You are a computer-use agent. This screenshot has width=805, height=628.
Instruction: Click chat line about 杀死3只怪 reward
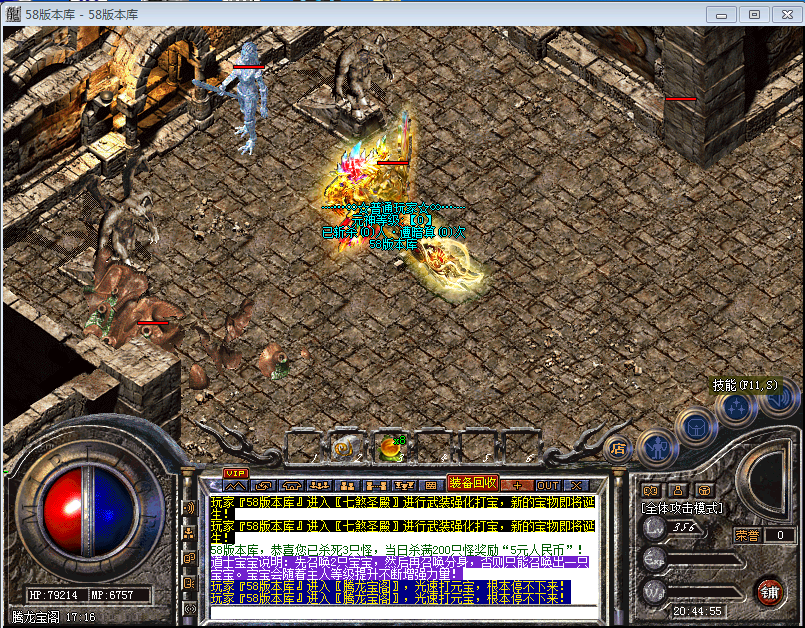pos(397,550)
